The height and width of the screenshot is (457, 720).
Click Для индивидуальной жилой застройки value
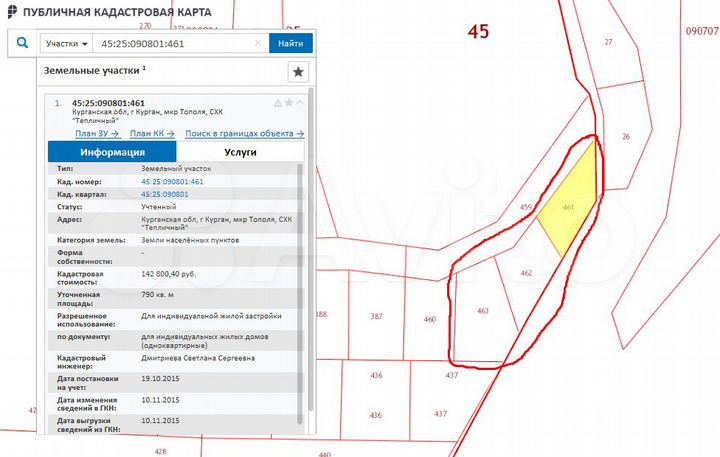211,316
